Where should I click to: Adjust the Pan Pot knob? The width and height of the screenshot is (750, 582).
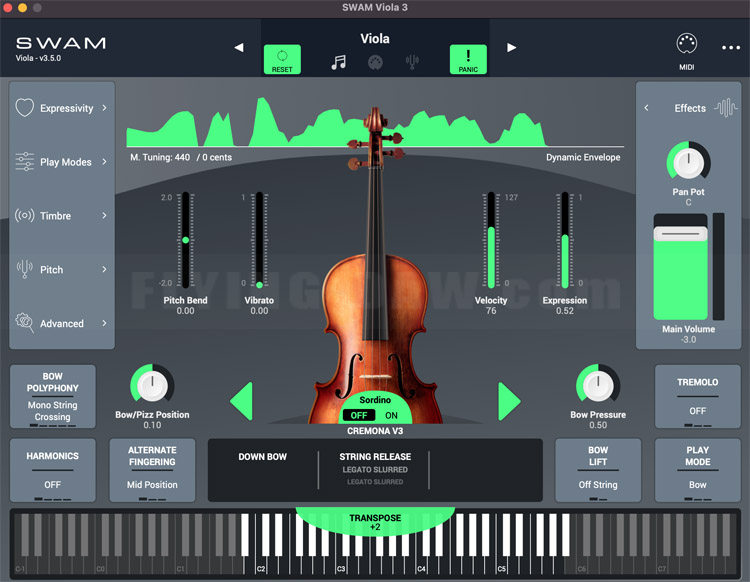point(688,163)
